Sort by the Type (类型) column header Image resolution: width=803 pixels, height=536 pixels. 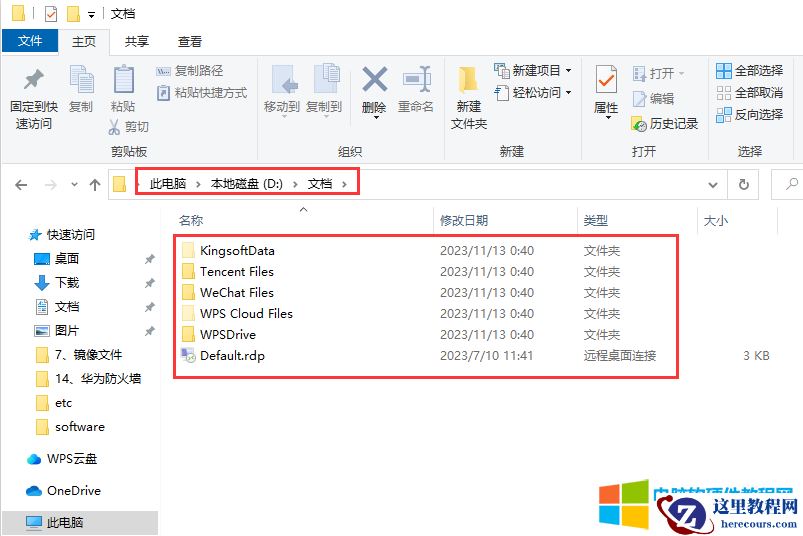tap(596, 221)
